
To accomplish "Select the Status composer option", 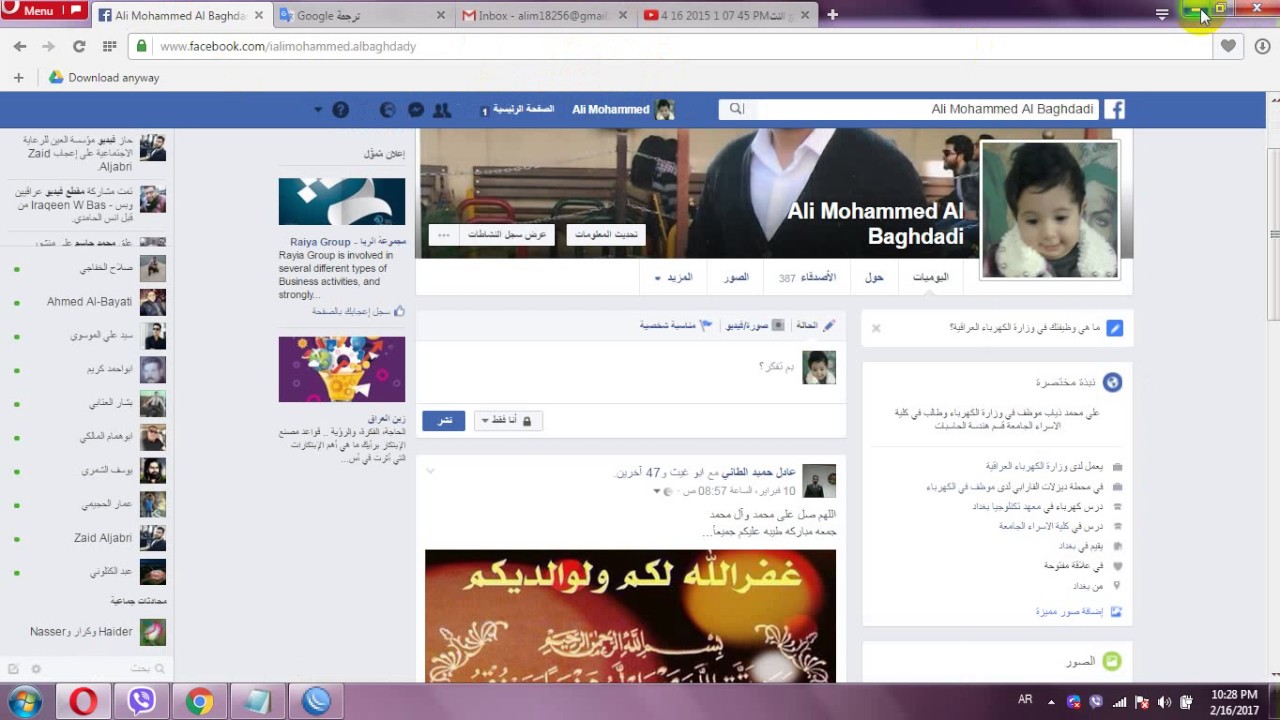I will [x=814, y=325].
